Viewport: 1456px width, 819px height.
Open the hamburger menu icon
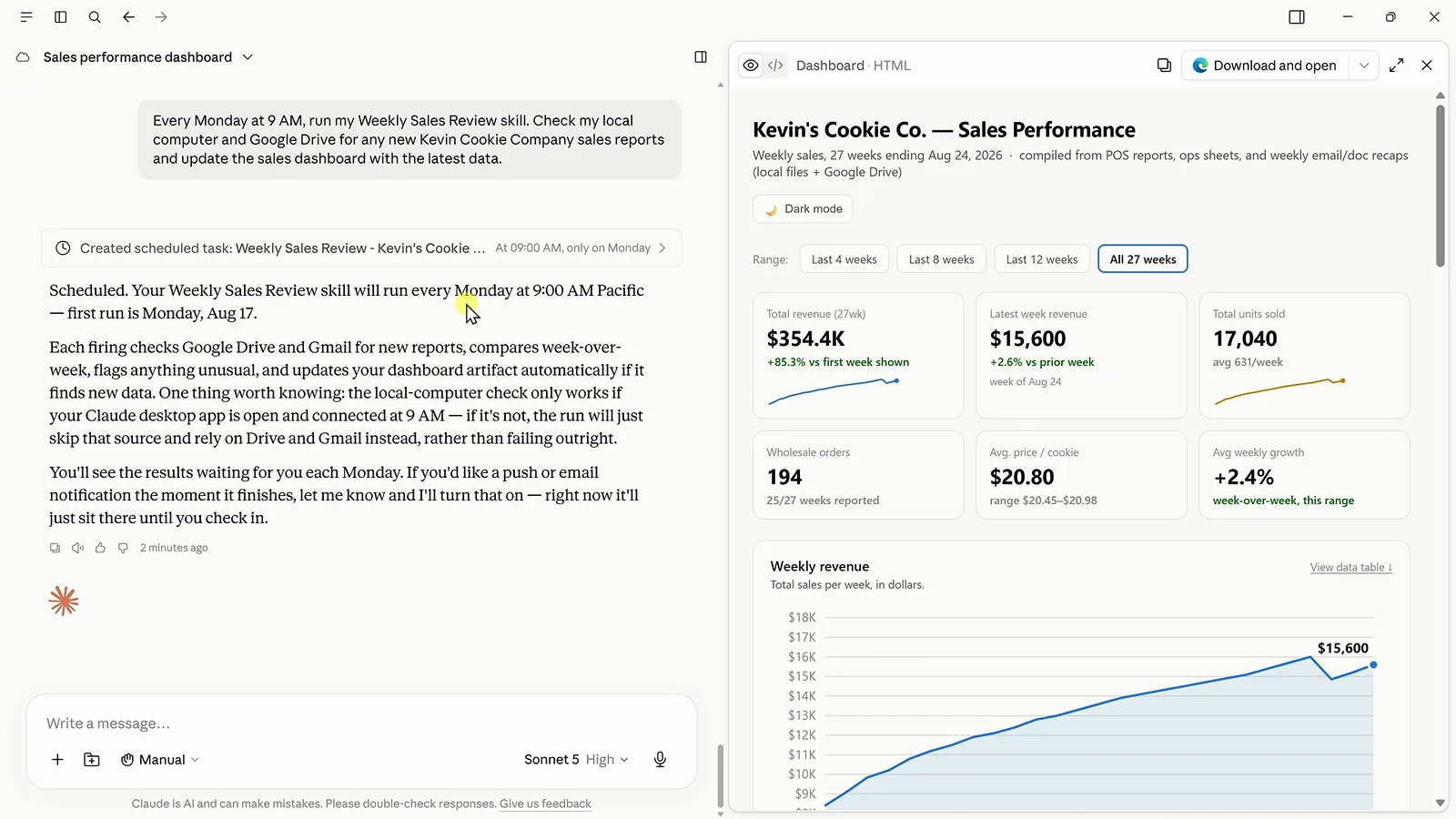coord(26,17)
